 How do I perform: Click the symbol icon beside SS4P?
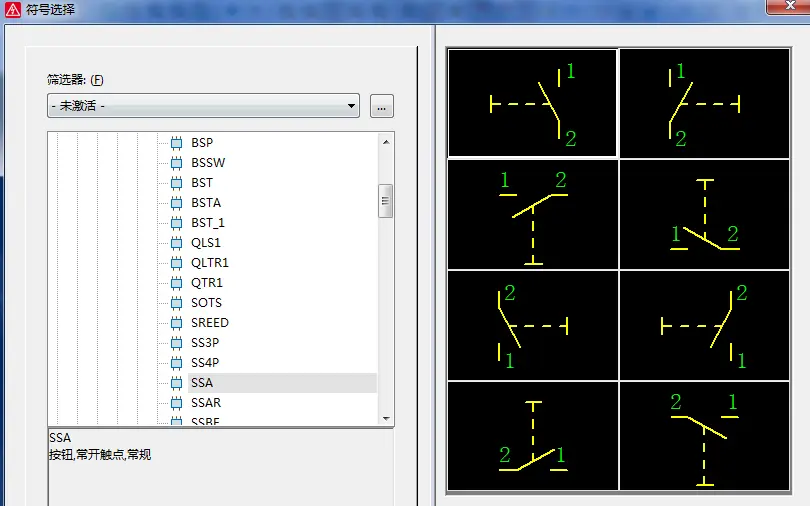coord(177,363)
